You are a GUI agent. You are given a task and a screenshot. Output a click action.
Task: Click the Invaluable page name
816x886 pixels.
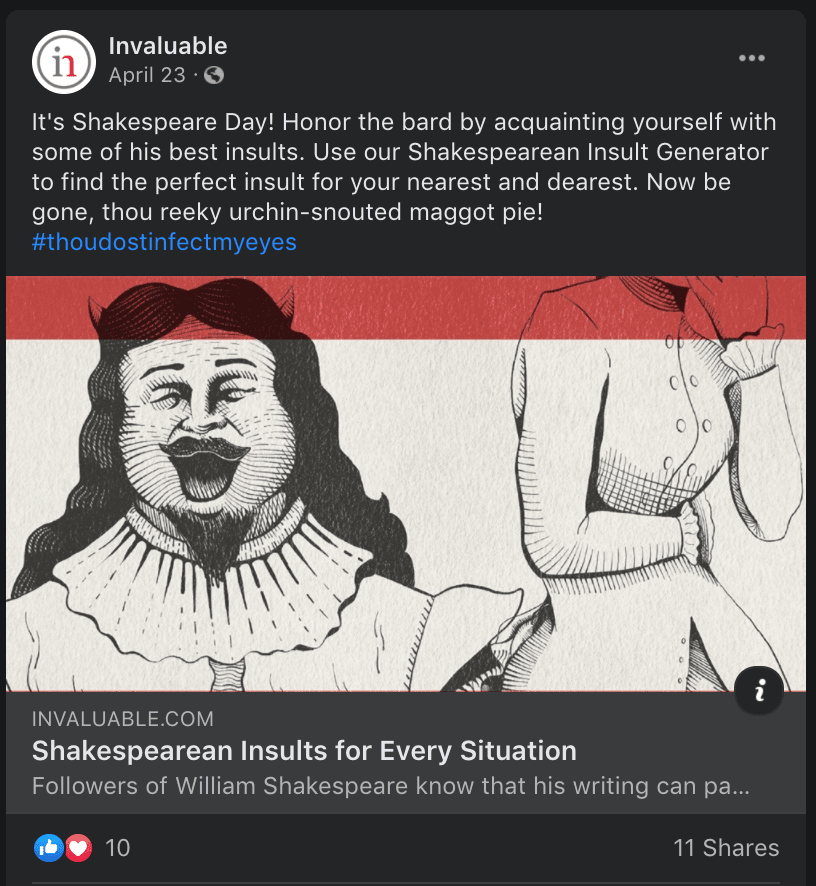tap(168, 46)
